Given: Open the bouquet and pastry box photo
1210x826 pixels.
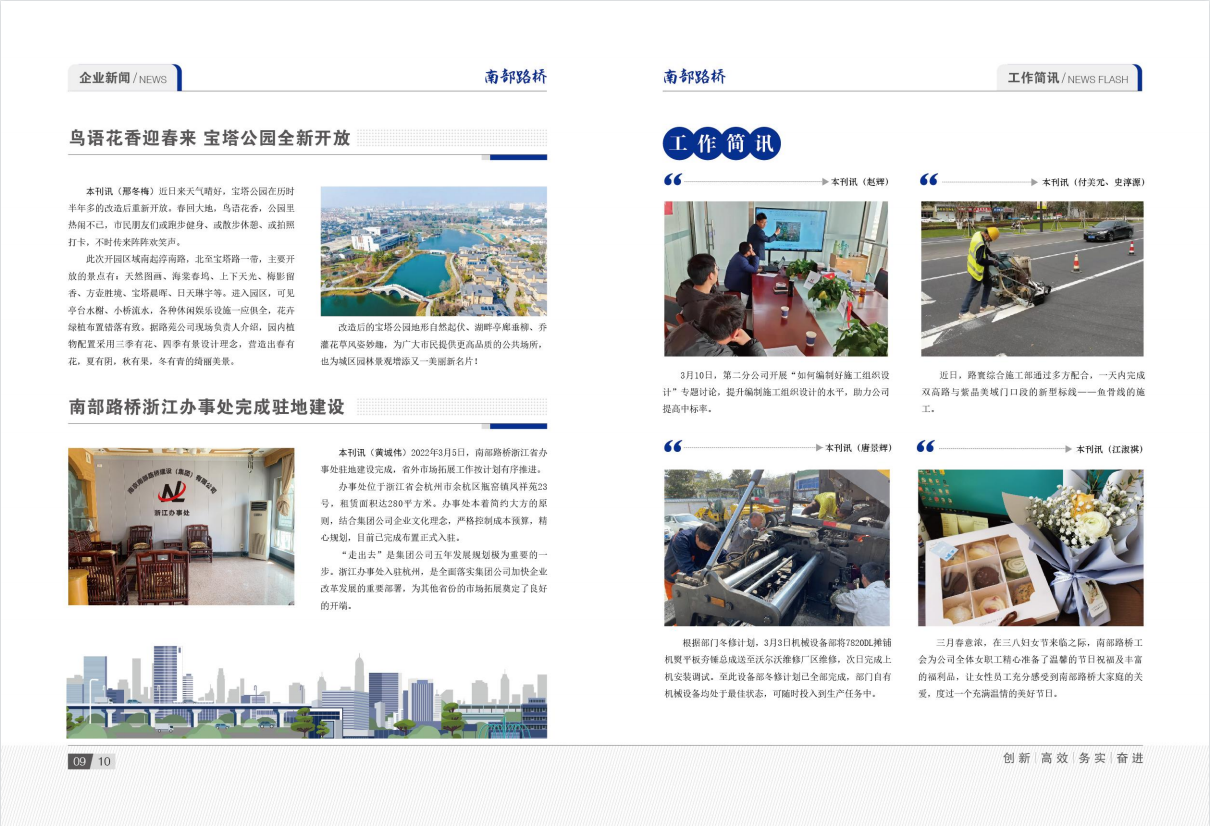Looking at the screenshot, I should [1031, 548].
